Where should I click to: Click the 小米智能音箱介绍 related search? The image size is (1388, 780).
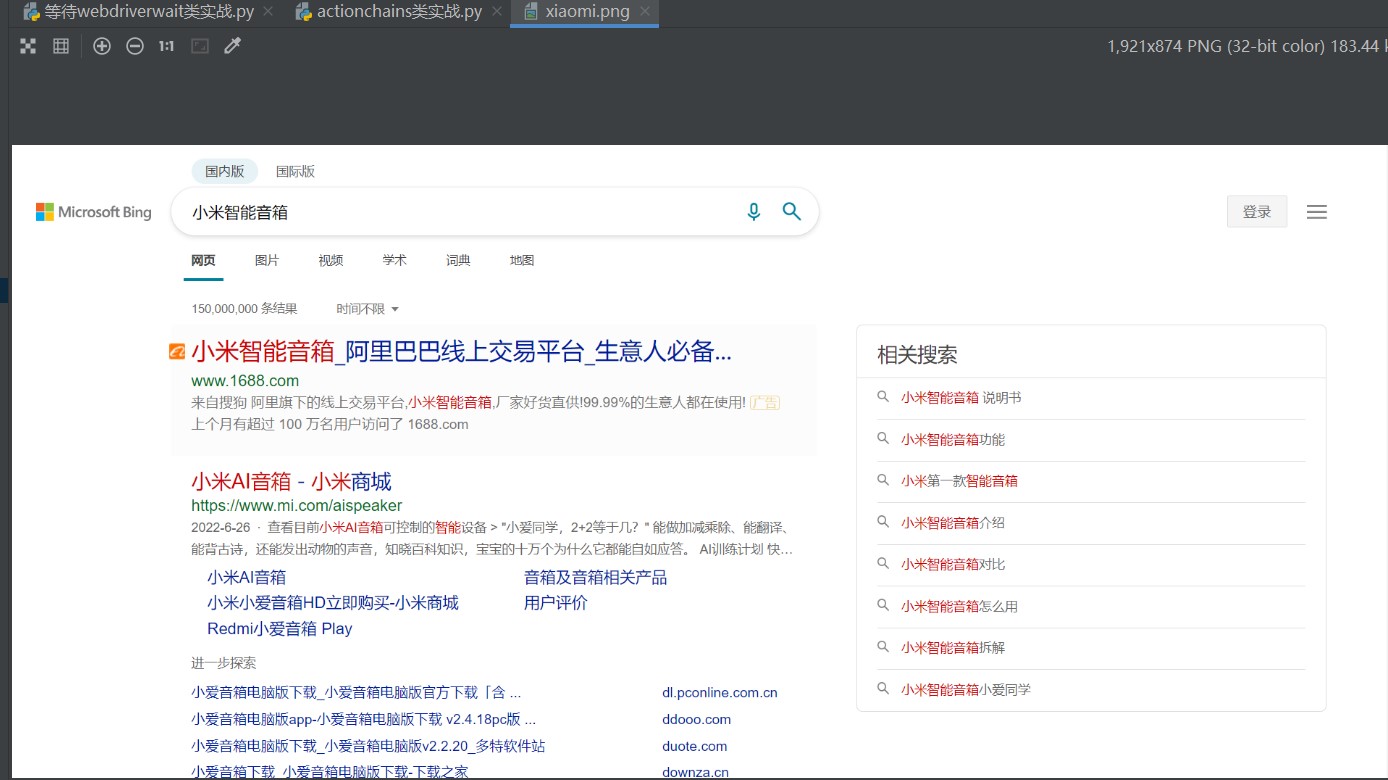[x=953, y=522]
